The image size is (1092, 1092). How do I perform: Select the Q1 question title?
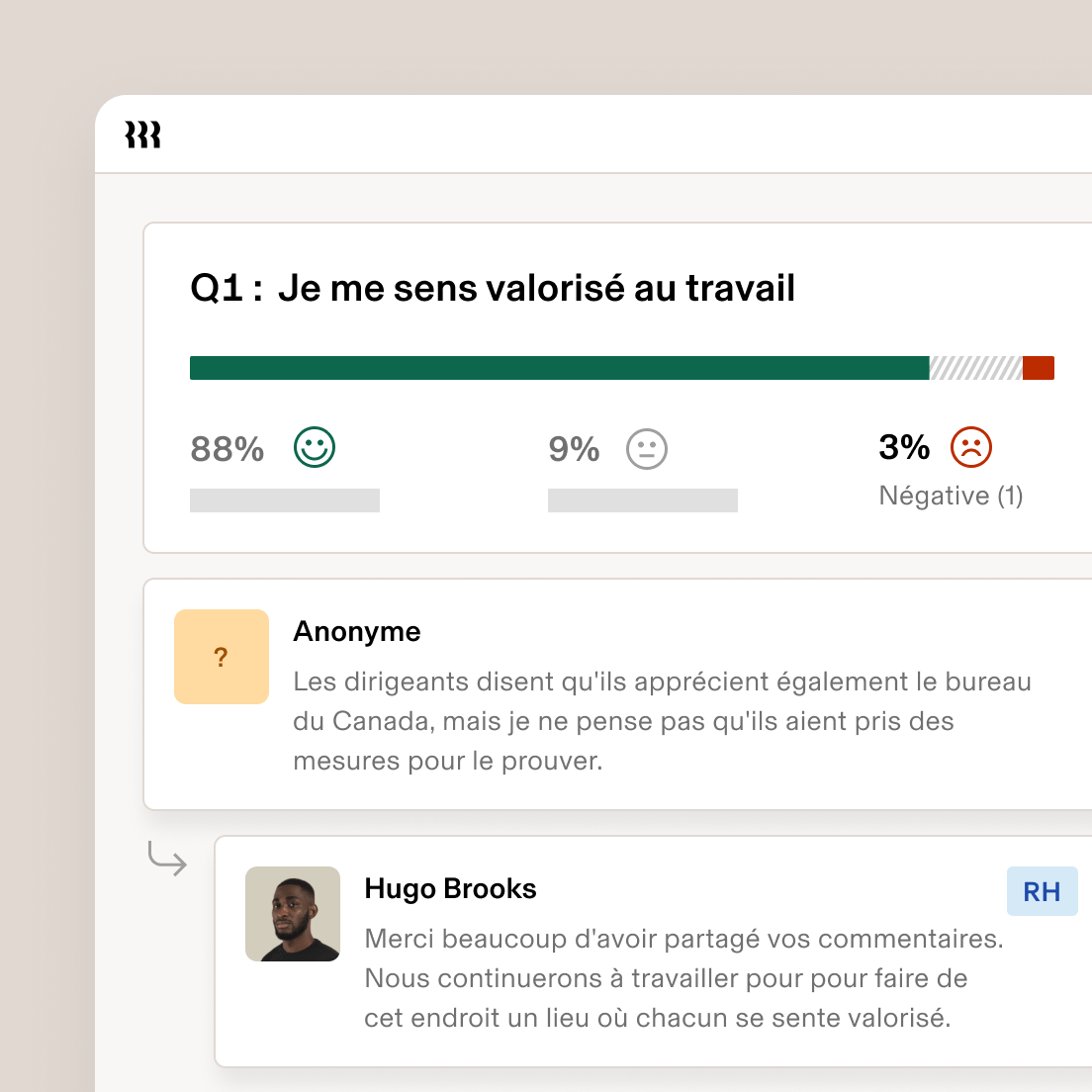pos(493,287)
